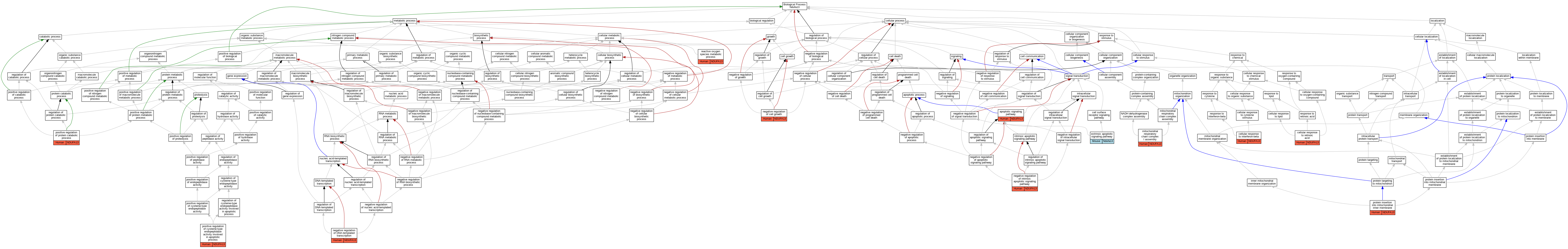Click the 'signaling' node
Viewport: 1568px width, 249px height.
(956, 57)
